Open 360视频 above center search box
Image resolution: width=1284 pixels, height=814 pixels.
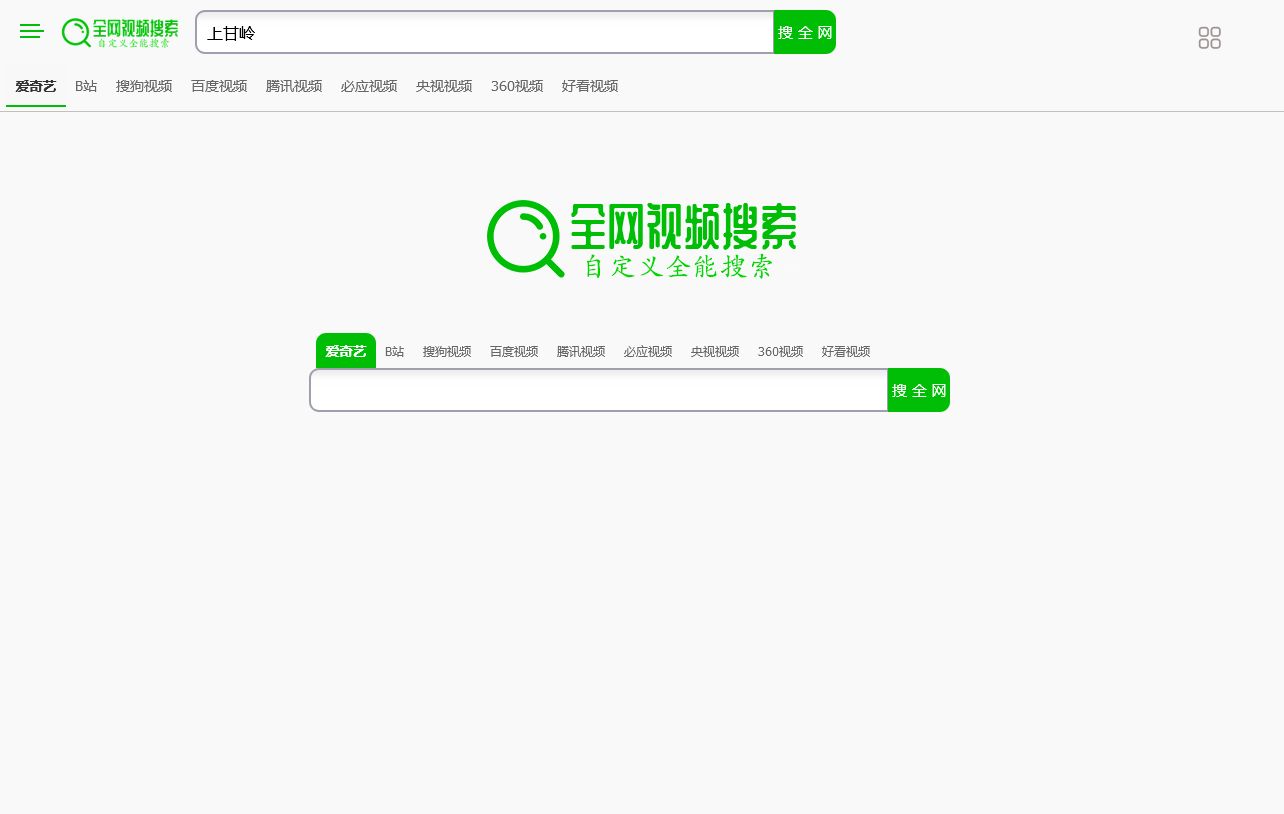pos(781,352)
